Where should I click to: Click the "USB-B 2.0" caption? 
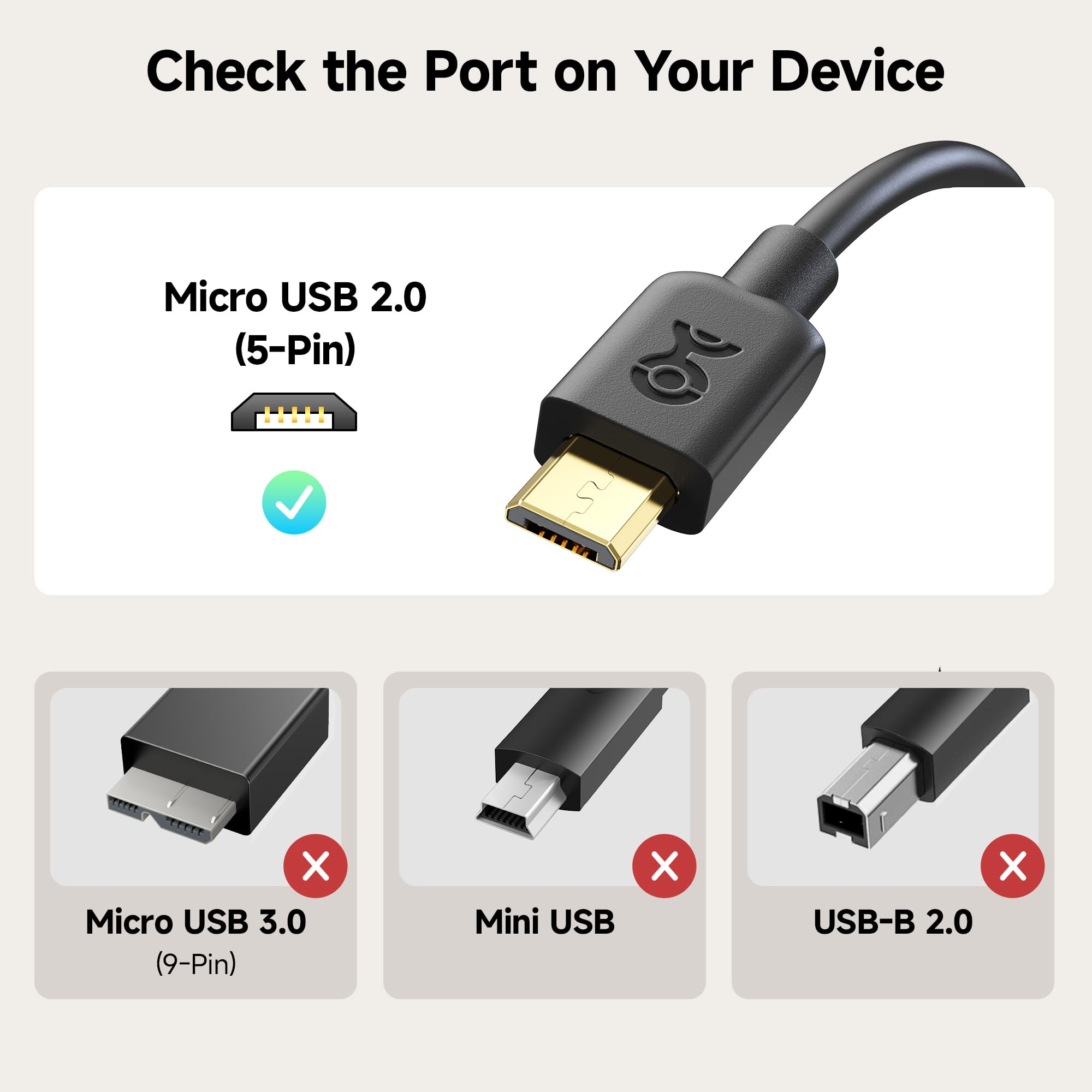pos(893,922)
